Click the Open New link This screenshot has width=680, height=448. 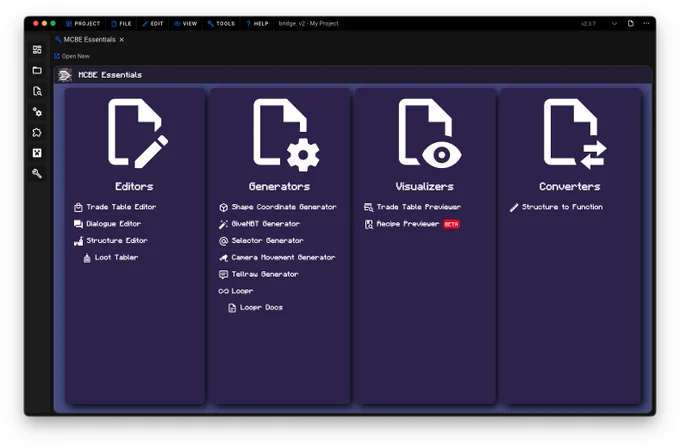point(72,56)
